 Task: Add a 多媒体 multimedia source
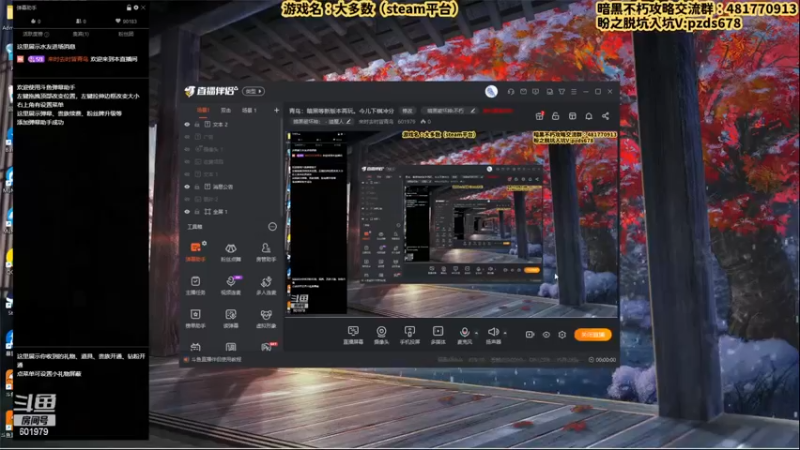pyautogui.click(x=438, y=335)
